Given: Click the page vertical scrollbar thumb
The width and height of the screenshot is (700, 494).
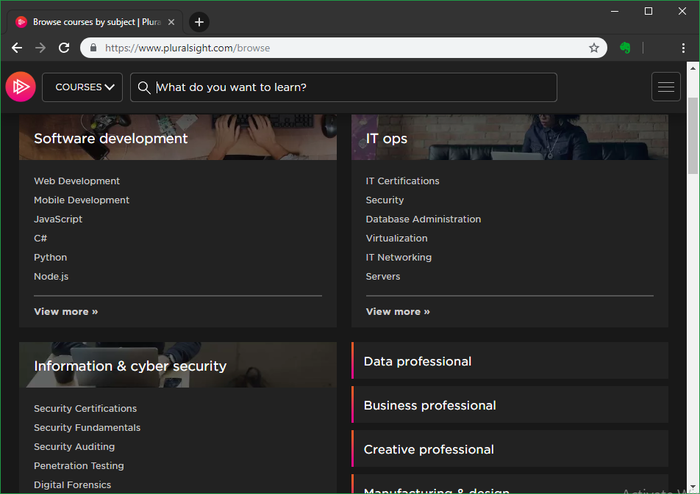Looking at the screenshot, I should (x=692, y=136).
